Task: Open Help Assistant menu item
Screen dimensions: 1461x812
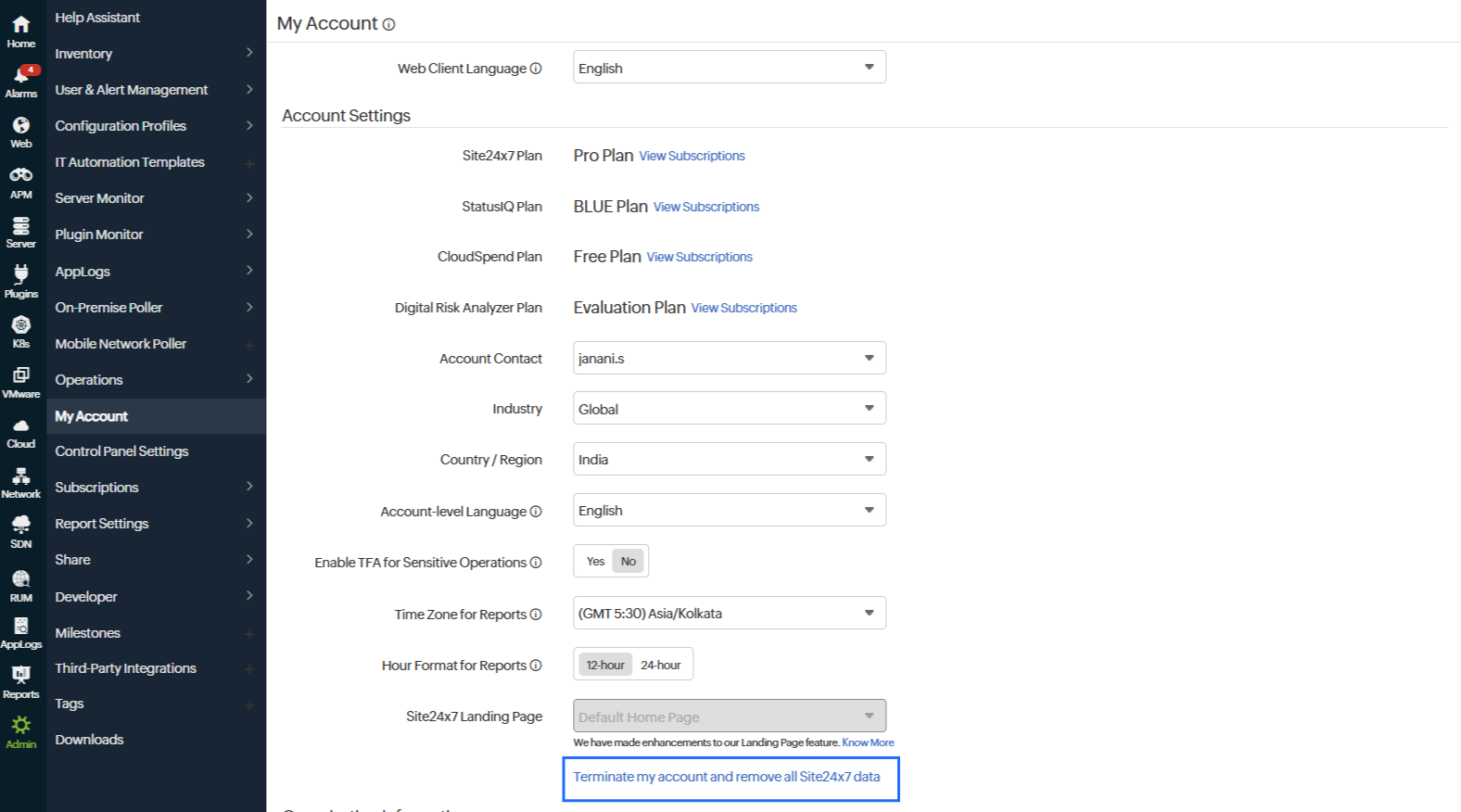Action: click(97, 18)
